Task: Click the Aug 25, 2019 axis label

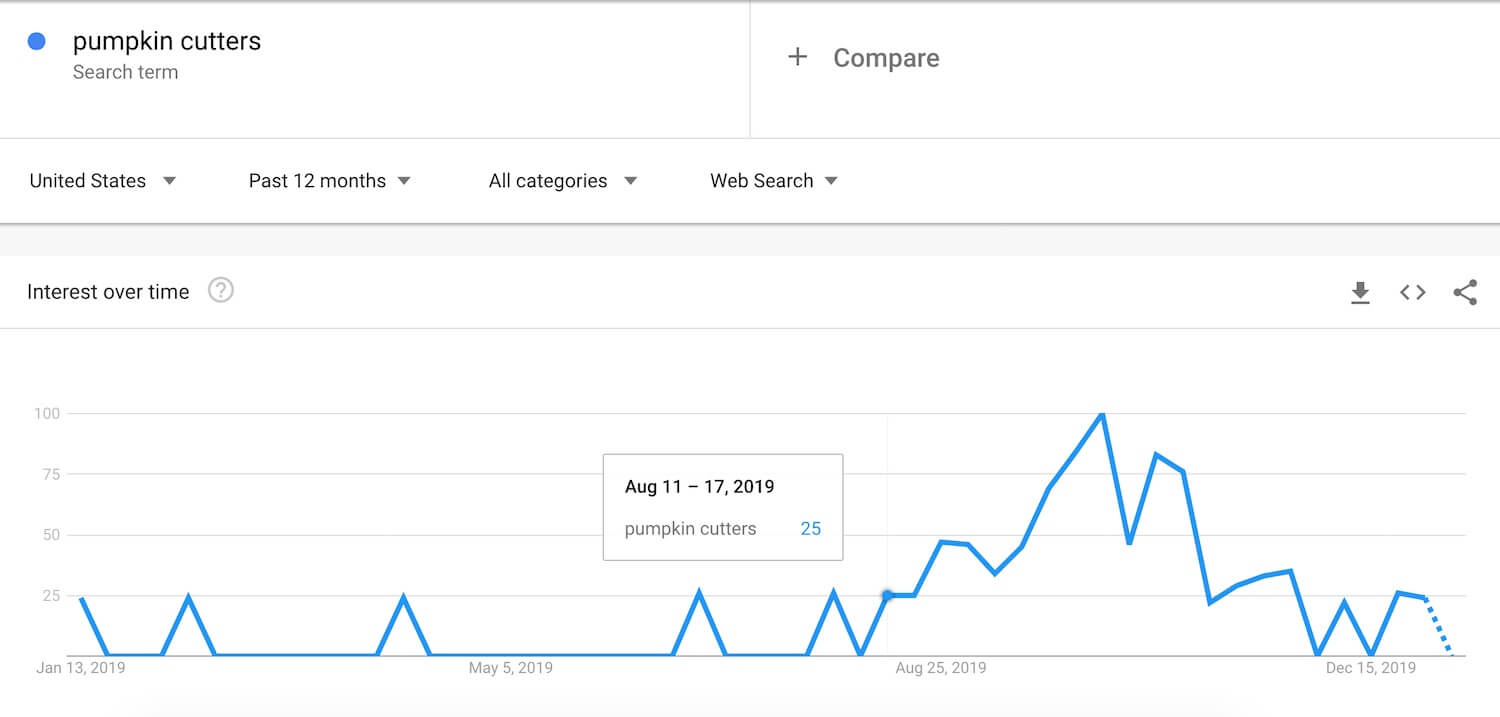Action: tap(940, 668)
